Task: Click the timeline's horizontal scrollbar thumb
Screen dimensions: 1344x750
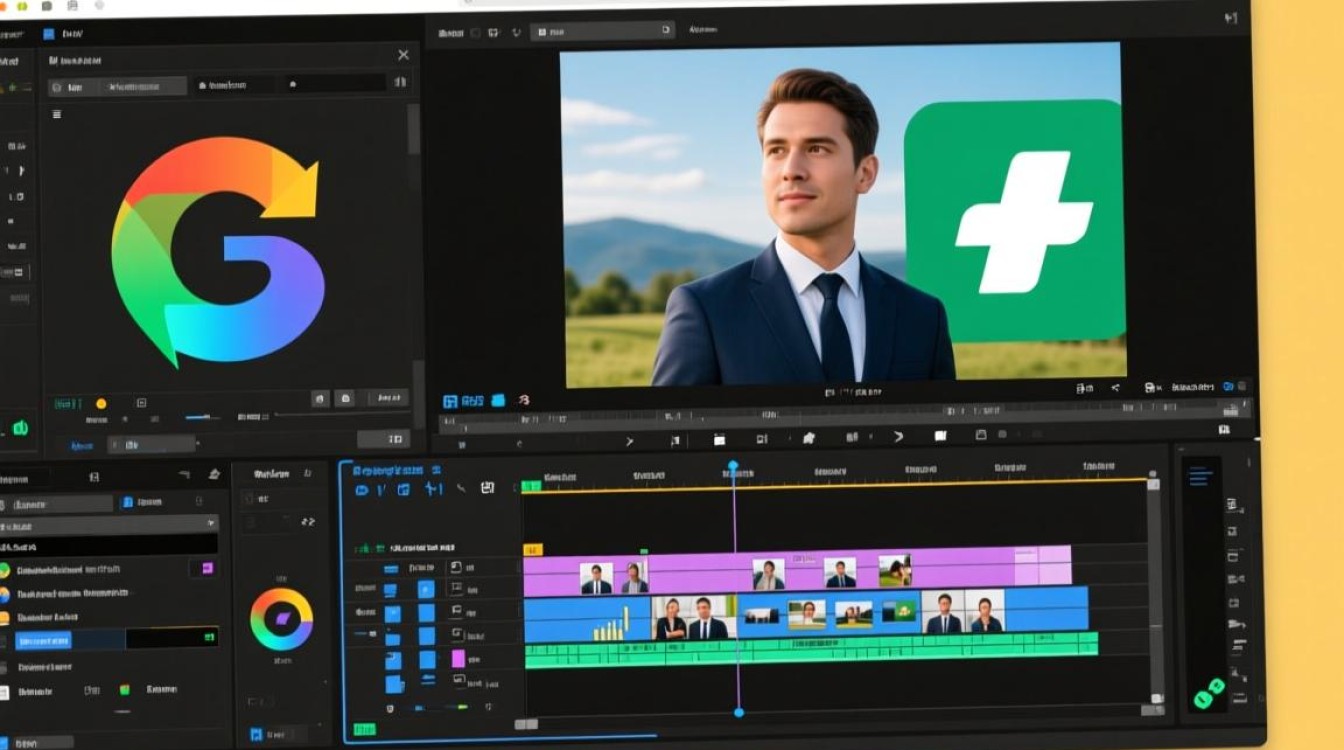Action: [x=526, y=724]
